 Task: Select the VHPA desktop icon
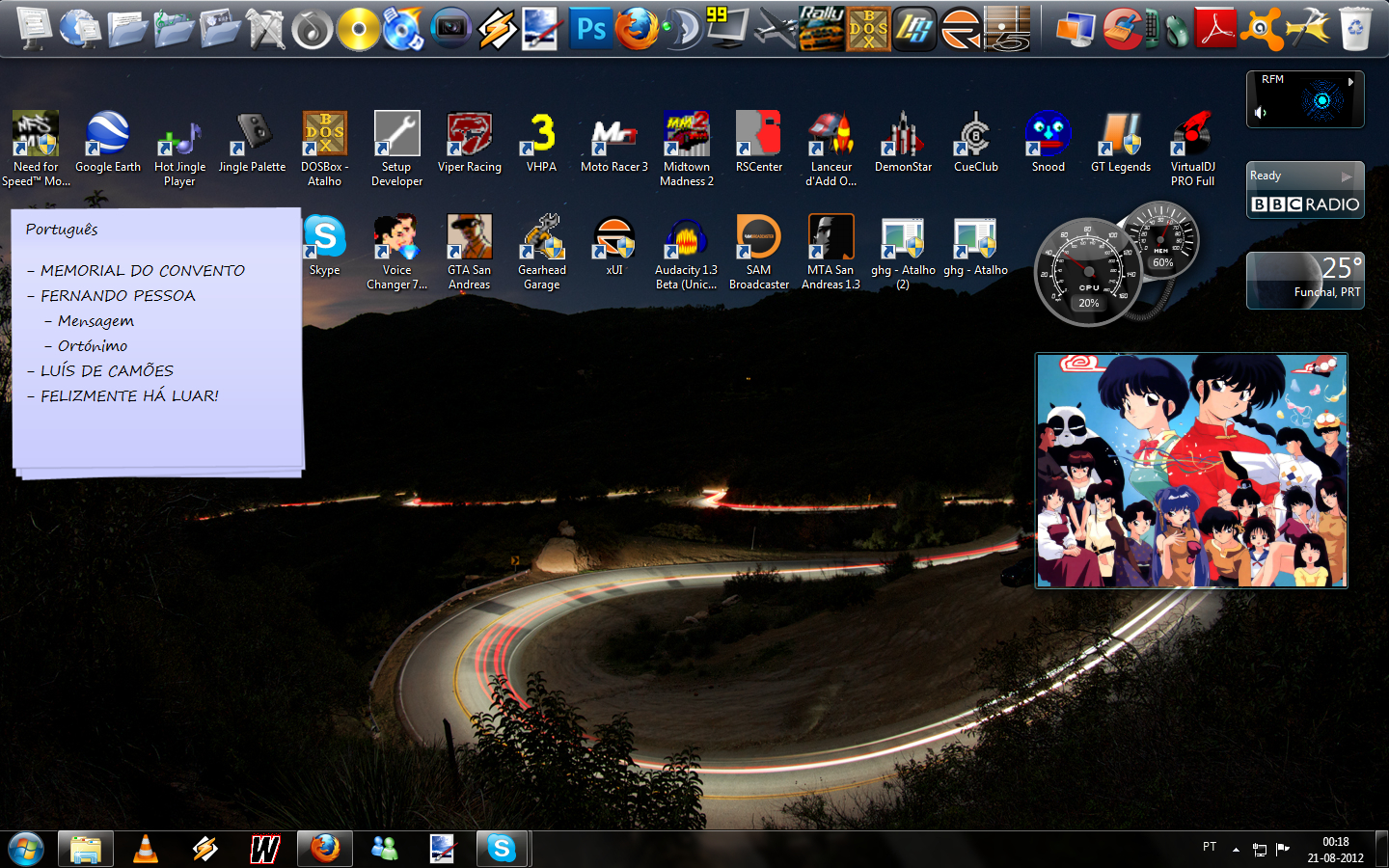pyautogui.click(x=542, y=143)
